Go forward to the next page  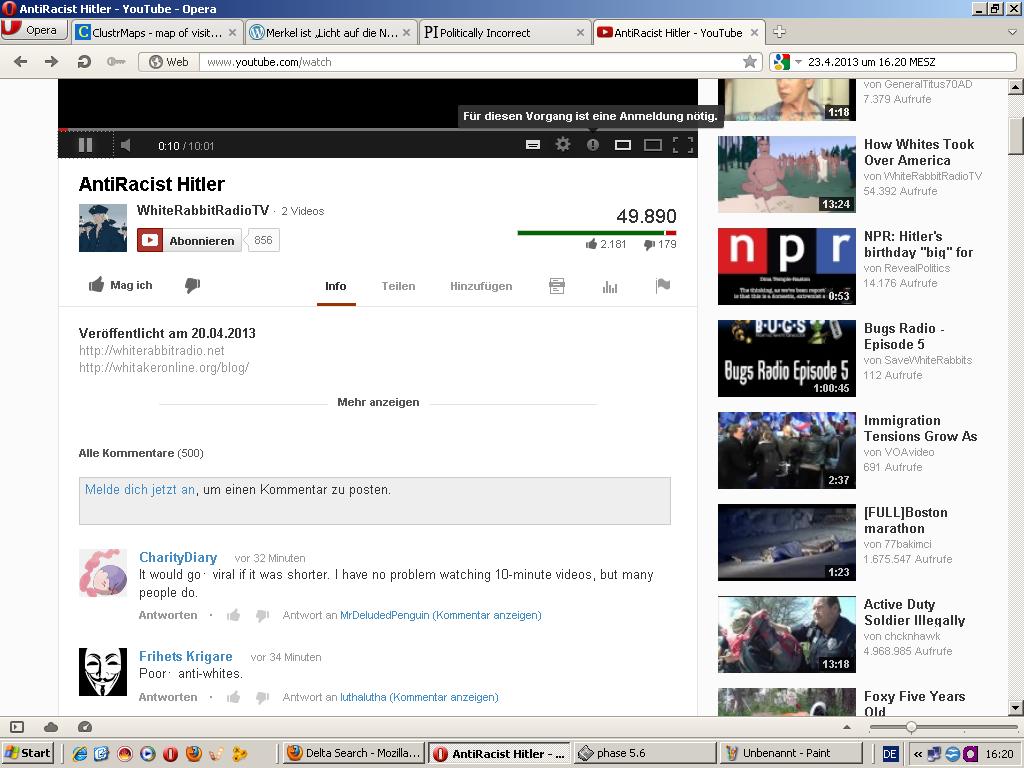[52, 62]
